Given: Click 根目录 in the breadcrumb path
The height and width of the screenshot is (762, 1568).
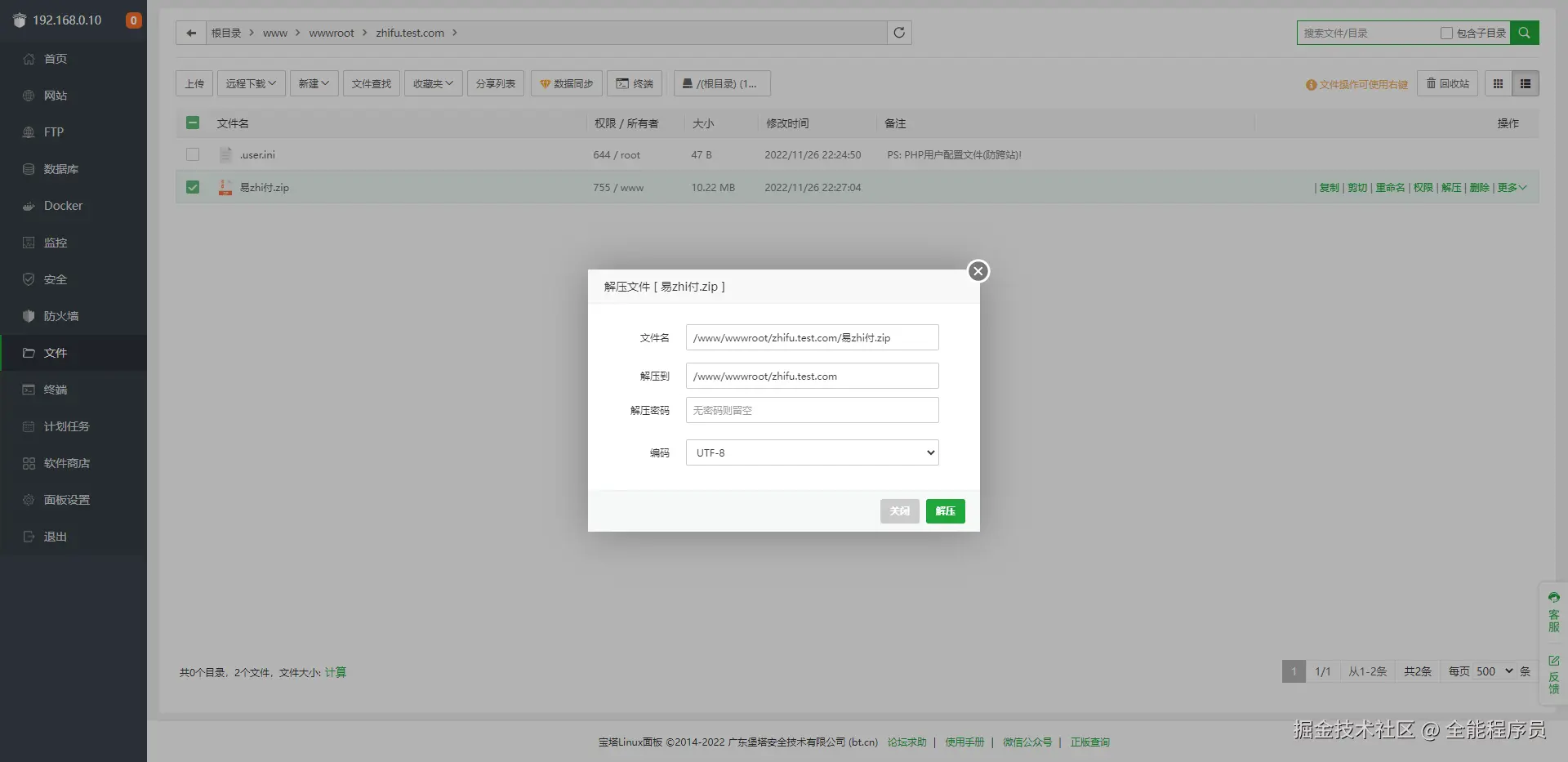Looking at the screenshot, I should coord(226,33).
